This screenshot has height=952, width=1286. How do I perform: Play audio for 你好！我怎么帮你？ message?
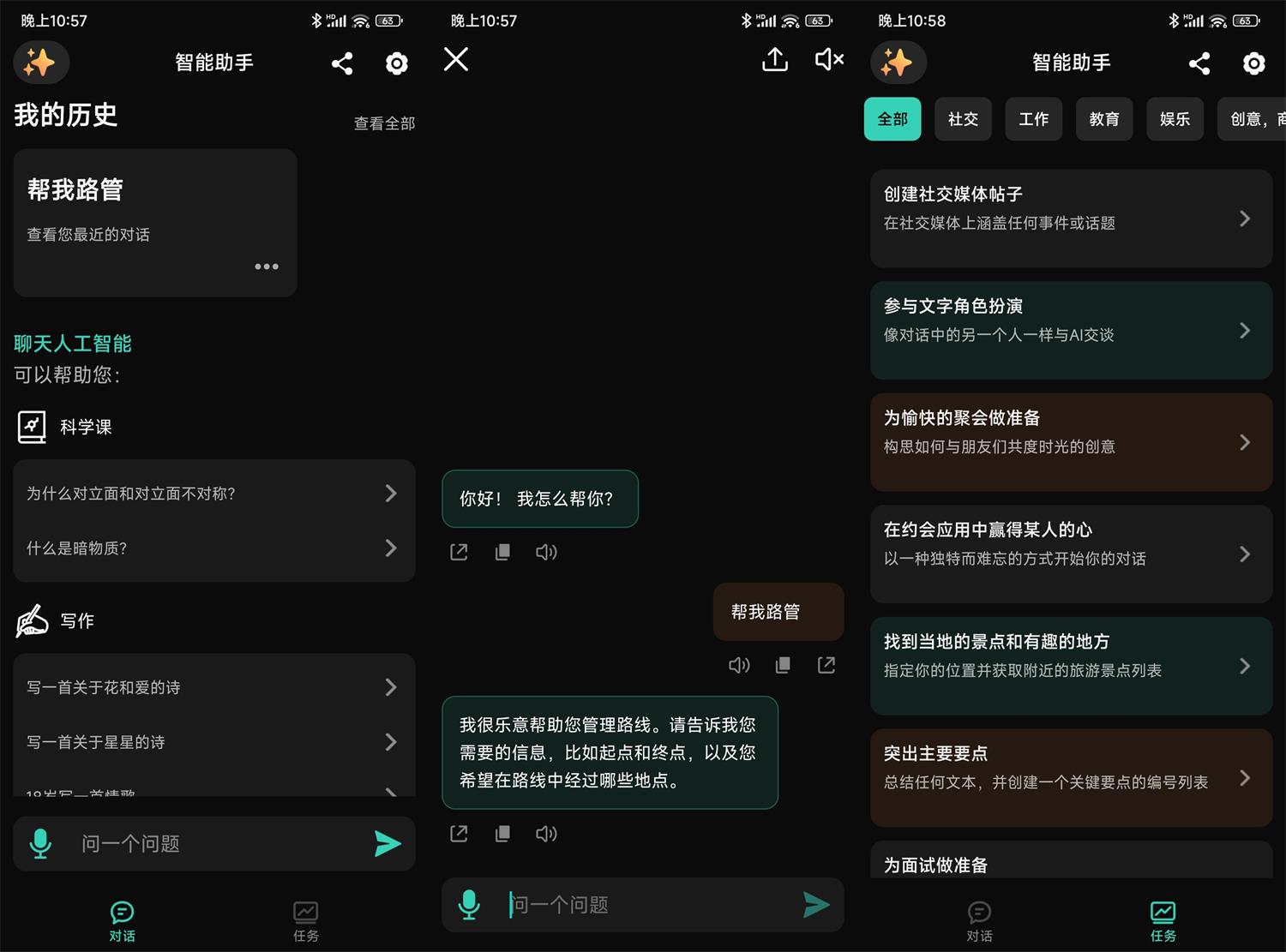546,552
